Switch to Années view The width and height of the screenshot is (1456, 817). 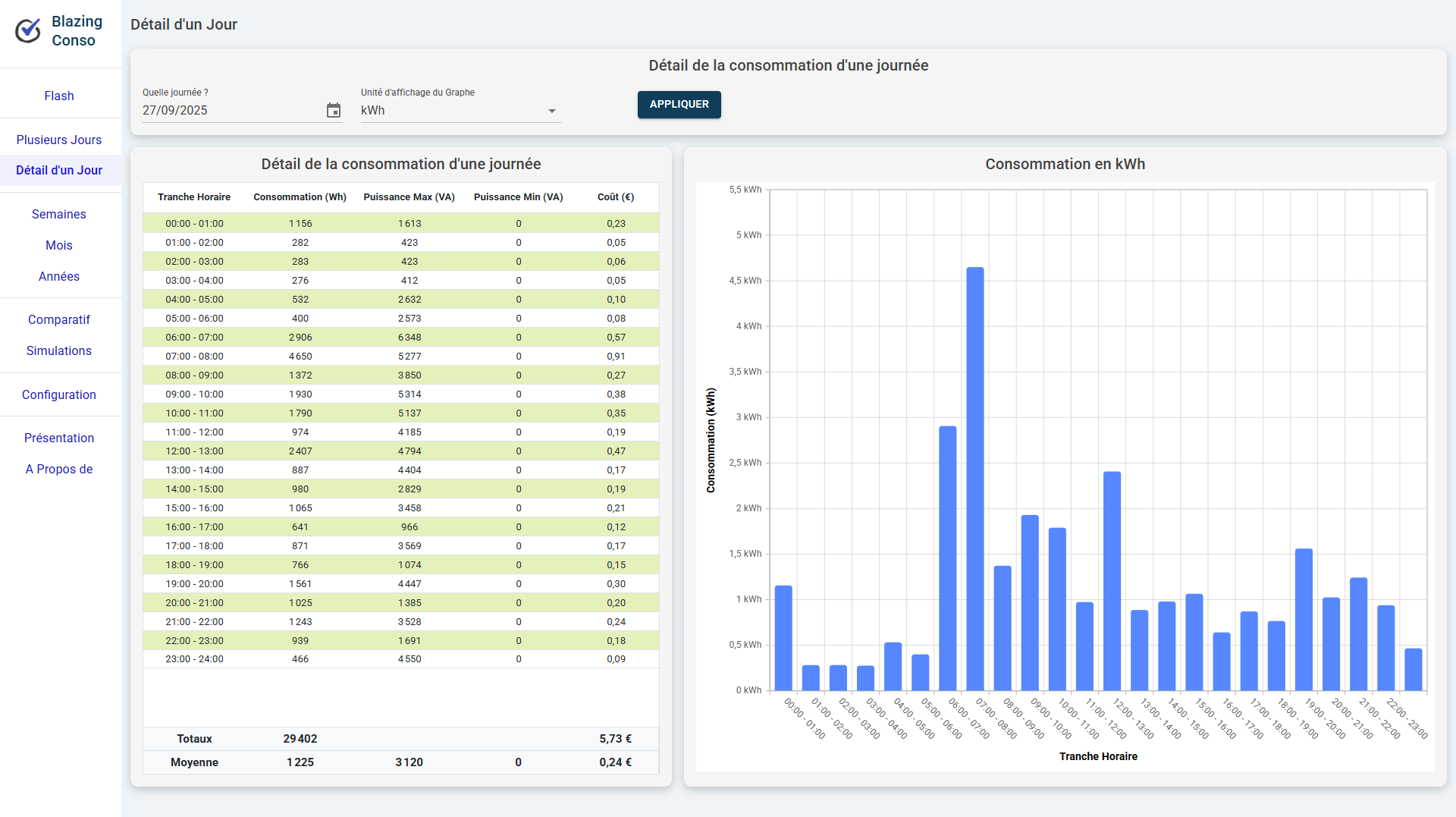pyautogui.click(x=59, y=277)
